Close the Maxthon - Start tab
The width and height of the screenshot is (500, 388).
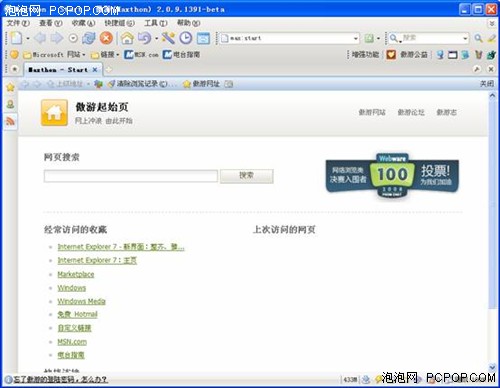pyautogui.click(x=95, y=70)
